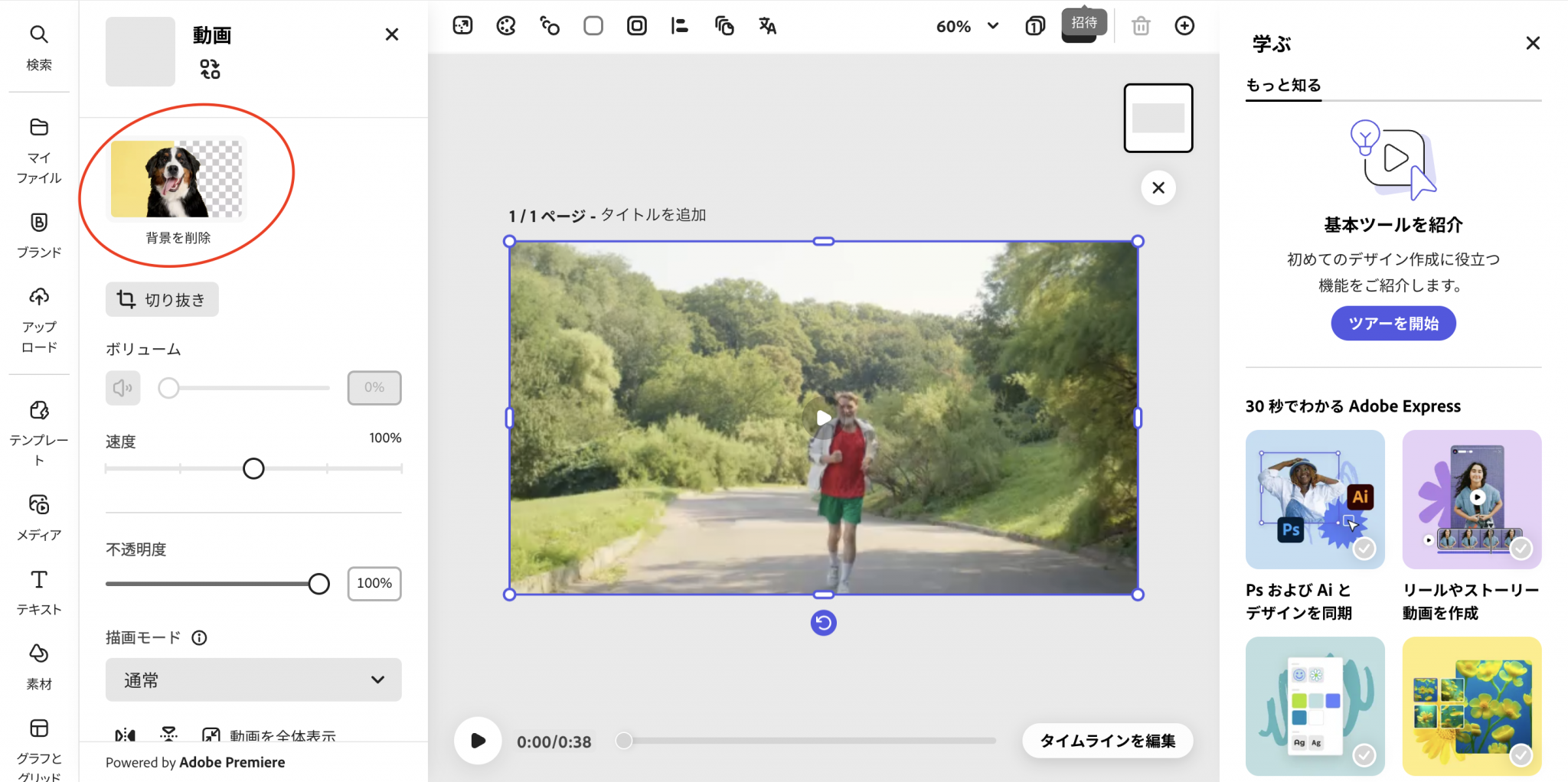The image size is (1568, 782).
Task: Click the 不透明度 opacity slider handle
Action: (319, 584)
